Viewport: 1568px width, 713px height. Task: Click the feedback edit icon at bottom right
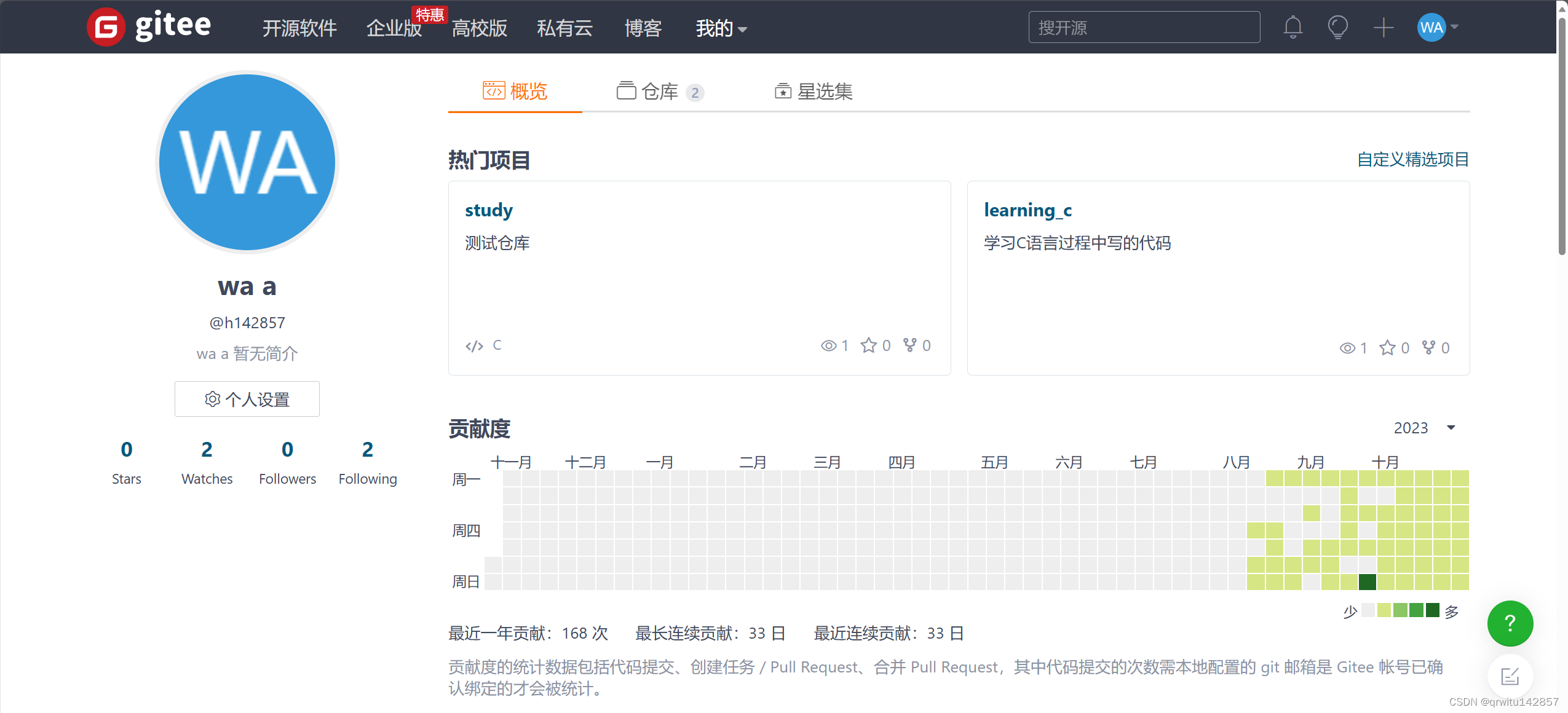point(1510,677)
